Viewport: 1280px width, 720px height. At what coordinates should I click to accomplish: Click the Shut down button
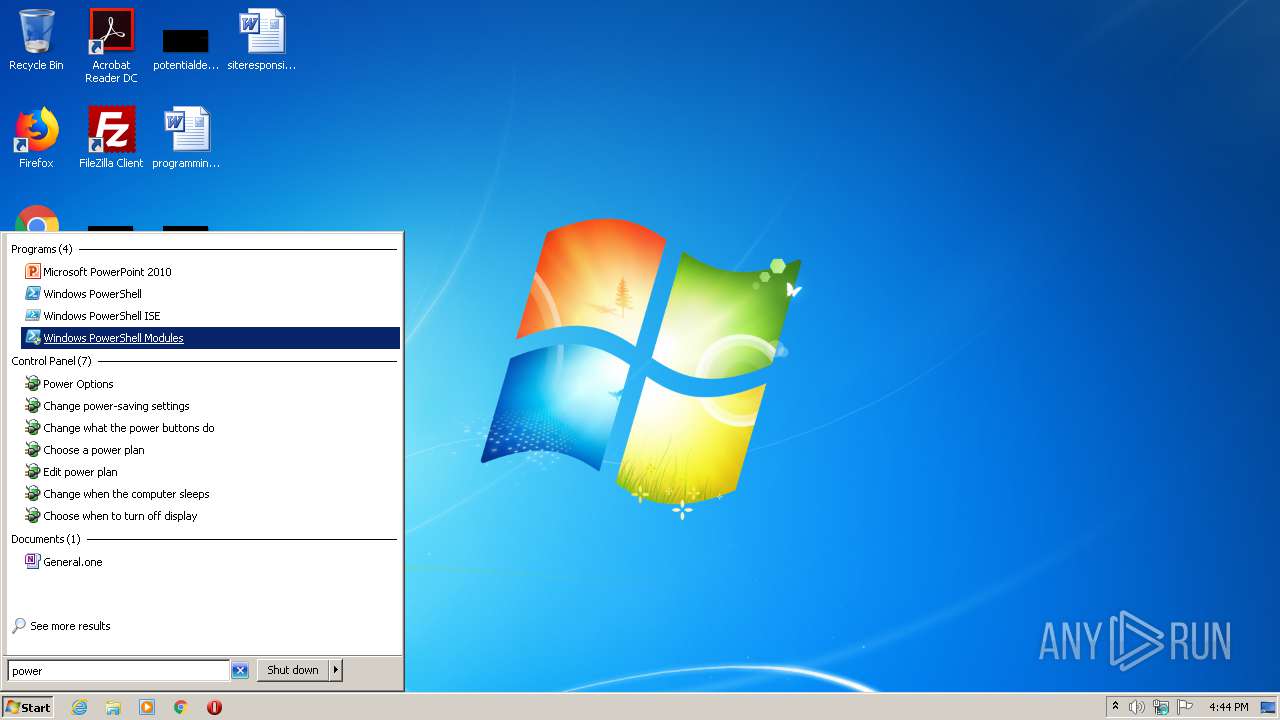coord(293,670)
